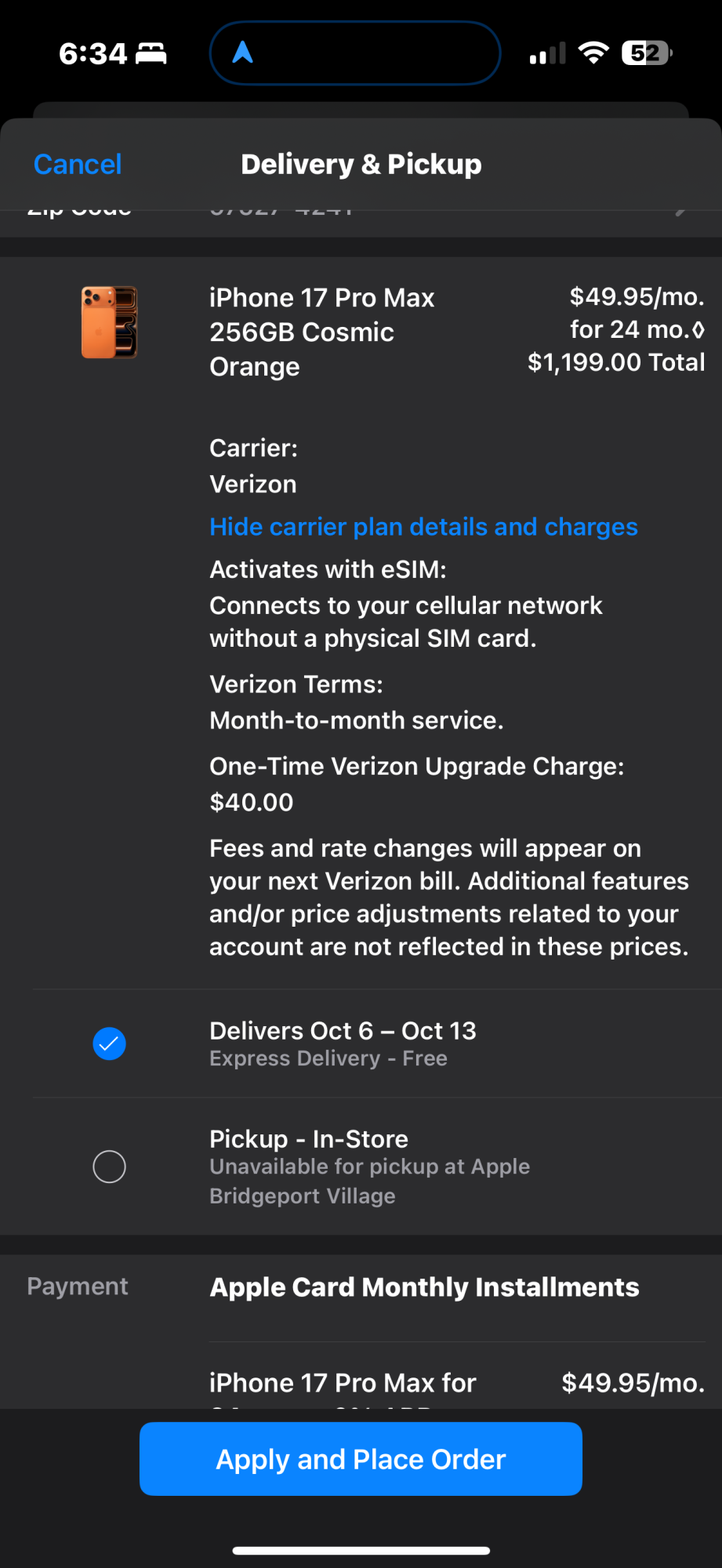This screenshot has width=722, height=1568.
Task: Cancel the Delivery & Pickup sheet
Action: (78, 165)
